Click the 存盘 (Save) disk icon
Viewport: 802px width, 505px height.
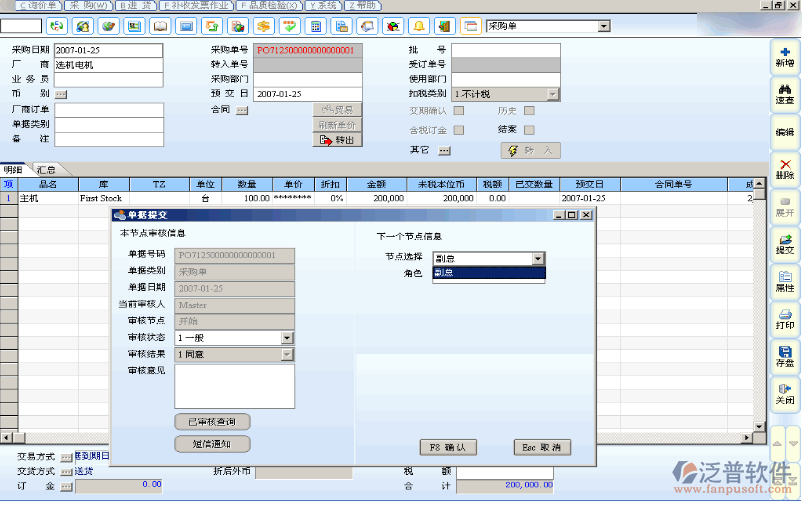click(785, 356)
